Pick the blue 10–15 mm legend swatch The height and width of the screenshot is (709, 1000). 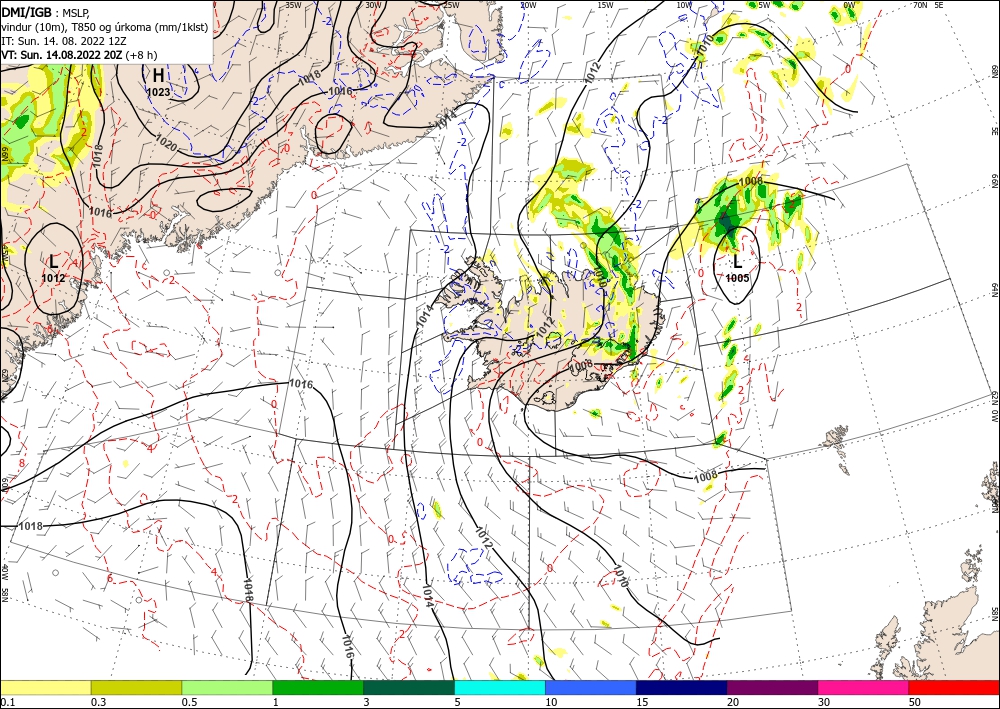[x=591, y=687]
